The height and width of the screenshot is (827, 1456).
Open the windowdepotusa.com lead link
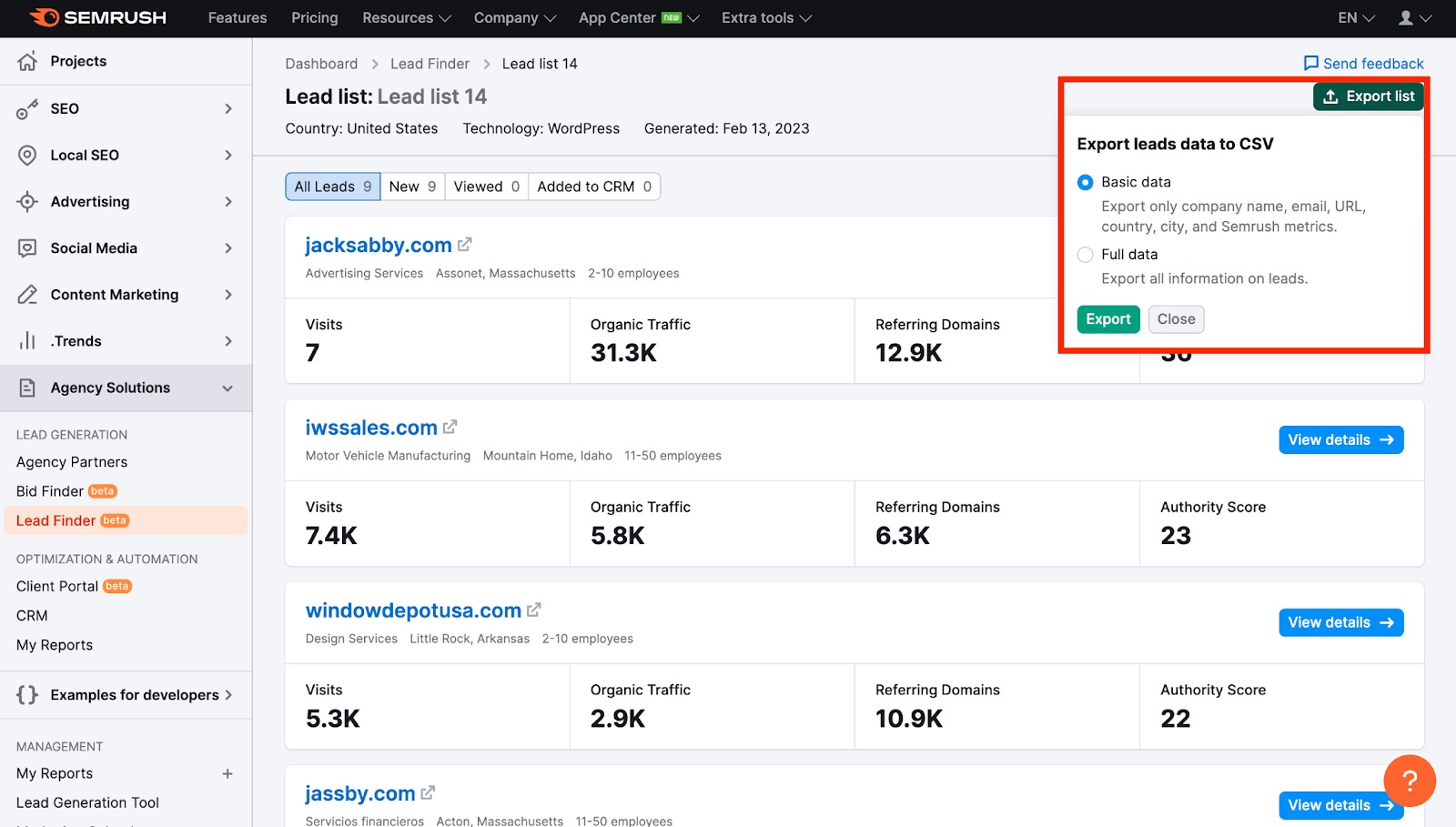pyautogui.click(x=413, y=610)
